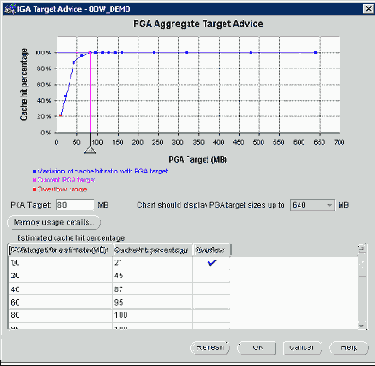Click the PGA target for estimate column header
The width and height of the screenshot is (375, 366).
point(60,250)
